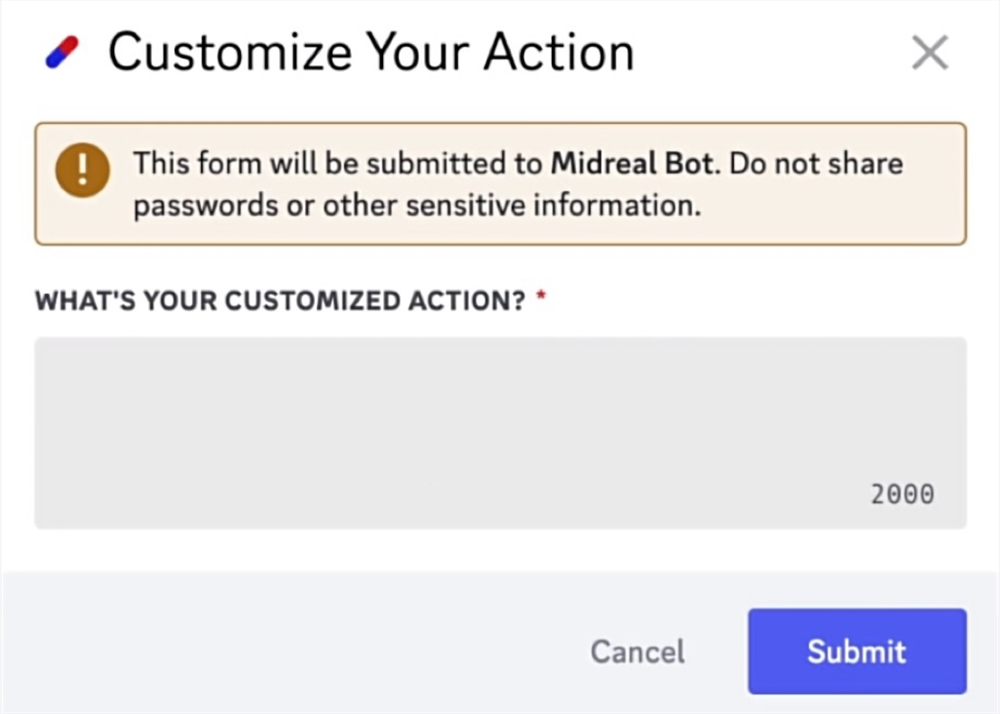Click the What's Your Customized Action label
Image resolution: width=1000 pixels, height=714 pixels.
pos(280,301)
